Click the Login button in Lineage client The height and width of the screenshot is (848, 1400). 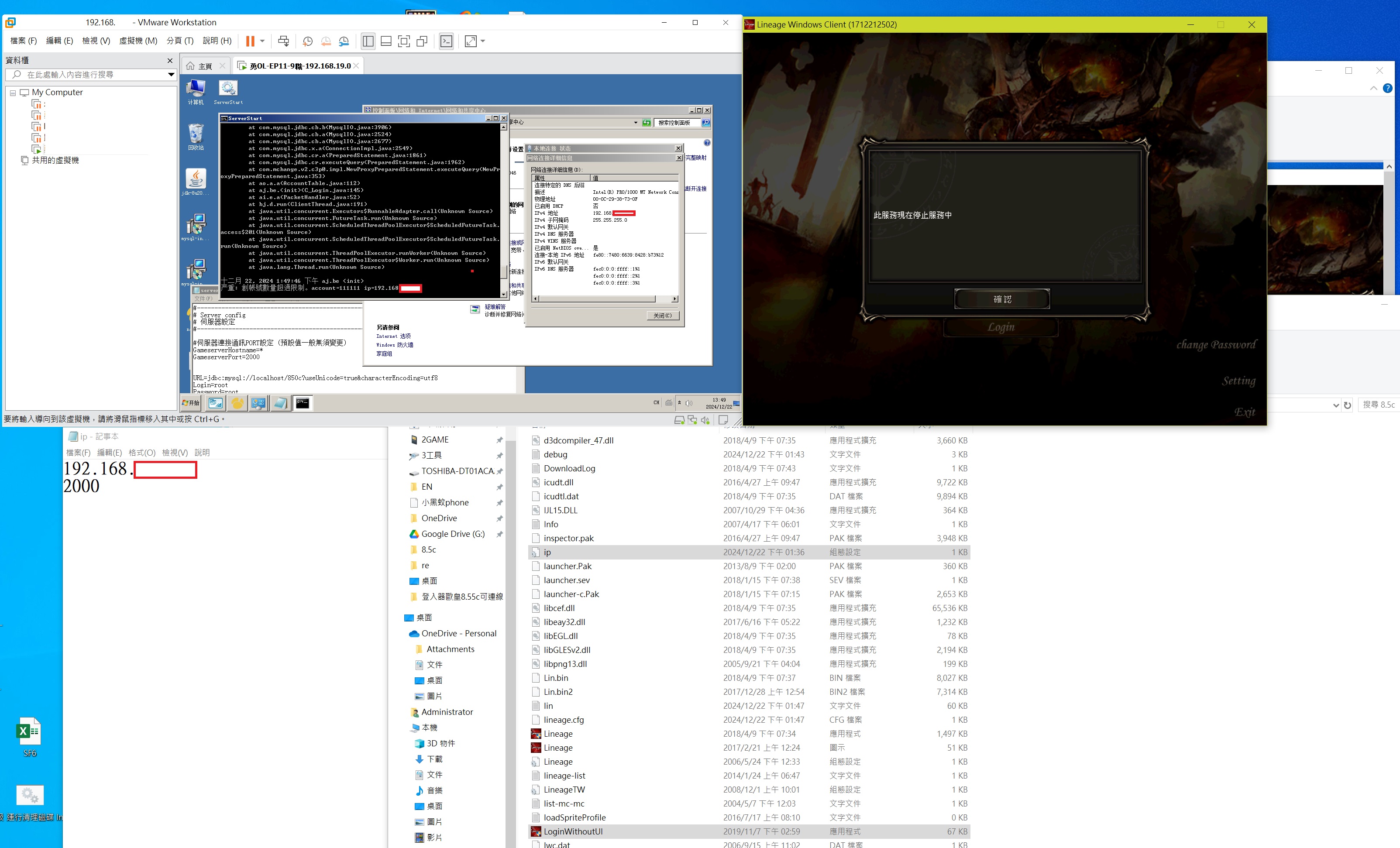1001,327
